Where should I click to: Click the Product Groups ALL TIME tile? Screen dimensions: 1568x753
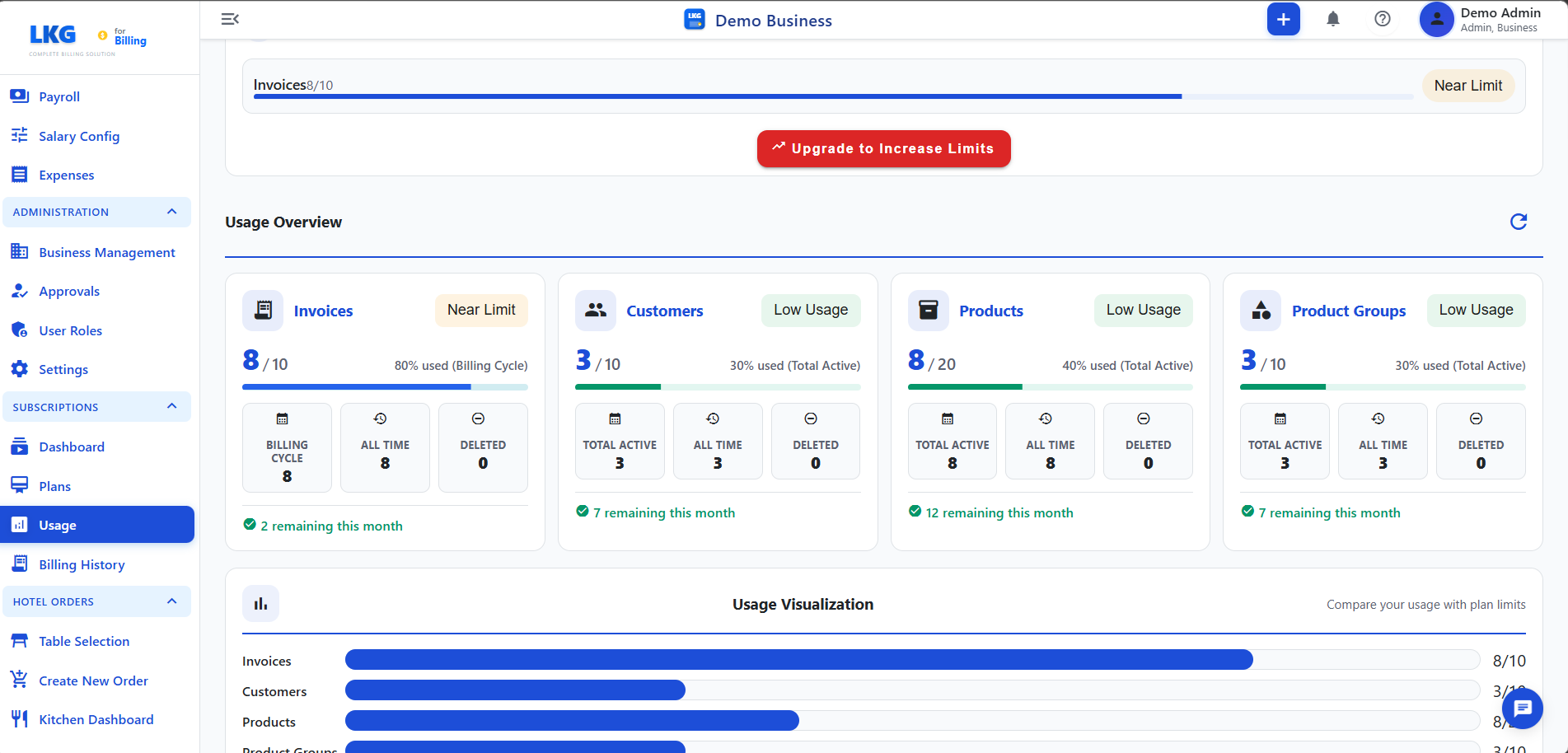pyautogui.click(x=1383, y=441)
